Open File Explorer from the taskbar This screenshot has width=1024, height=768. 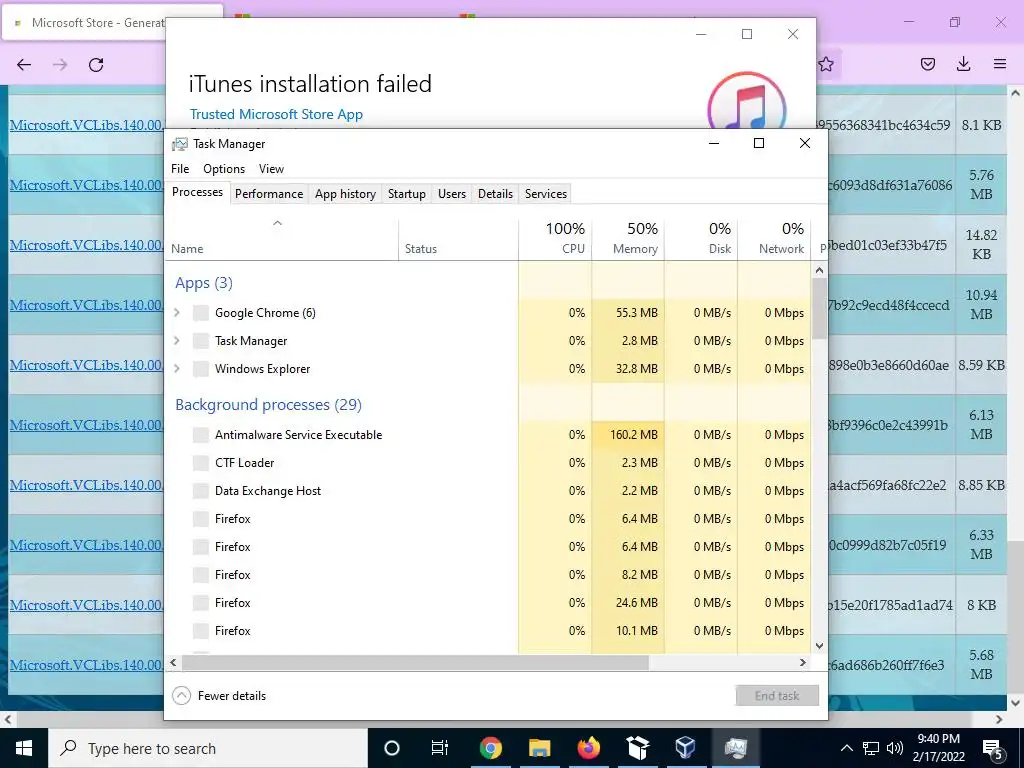539,748
